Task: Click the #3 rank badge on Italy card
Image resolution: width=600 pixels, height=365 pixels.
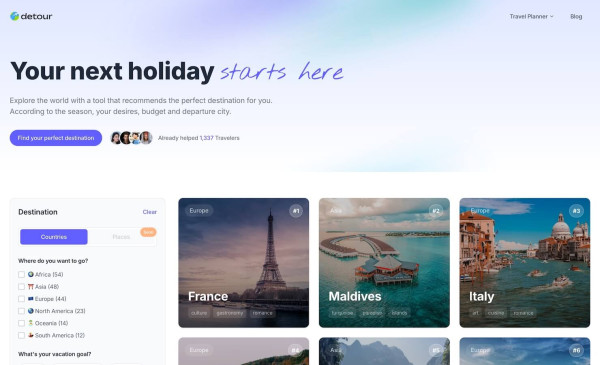Action: pyautogui.click(x=576, y=211)
